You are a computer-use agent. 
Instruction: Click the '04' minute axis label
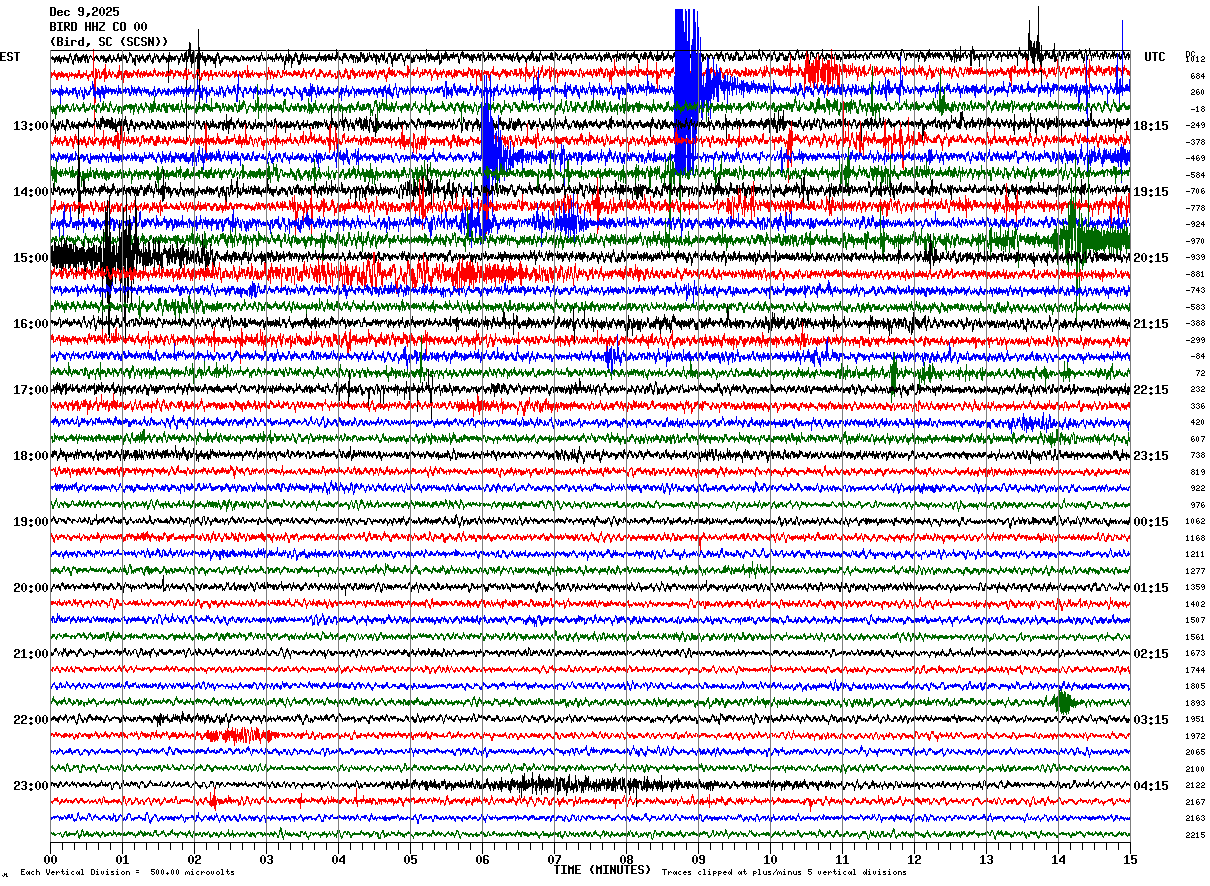click(338, 859)
